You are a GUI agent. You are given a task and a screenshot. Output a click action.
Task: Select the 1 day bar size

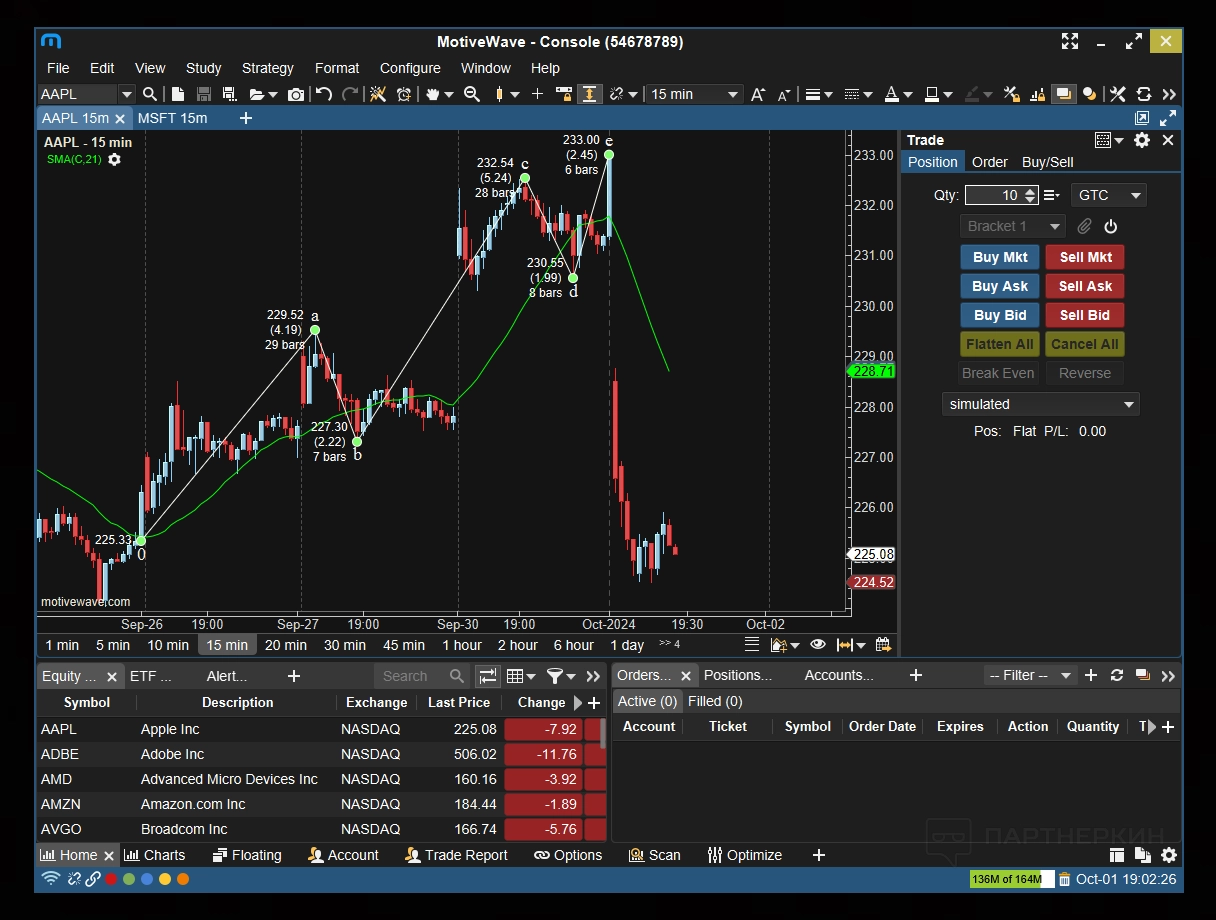click(627, 645)
